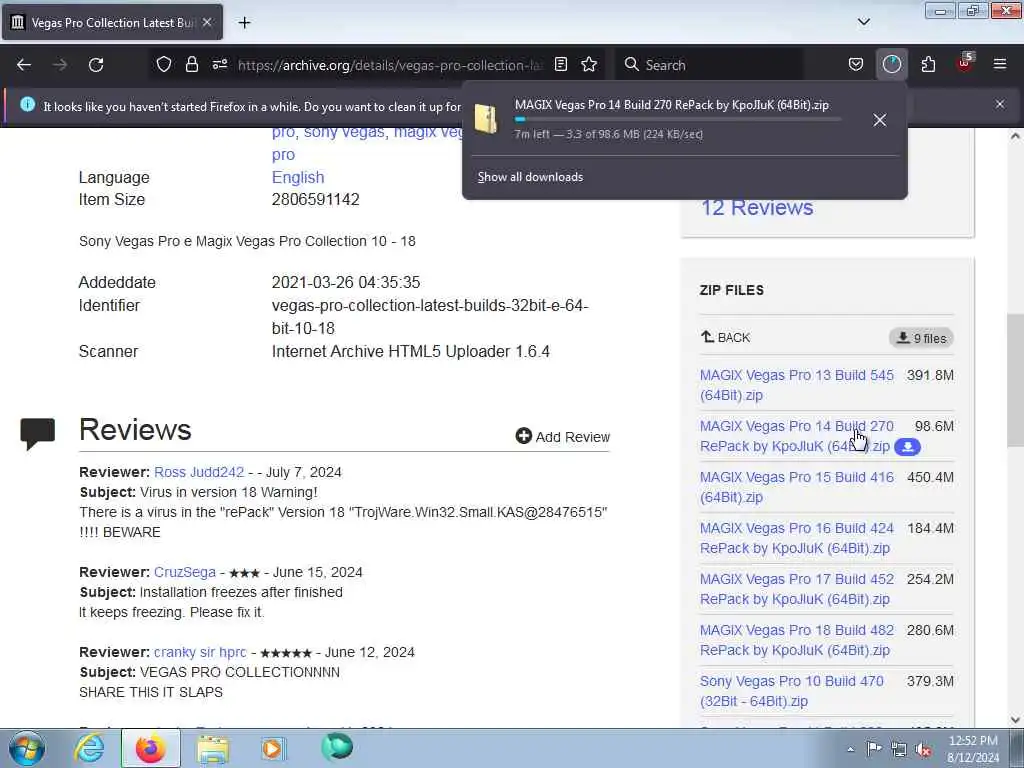Launch Internet Explorer from the taskbar
The width and height of the screenshot is (1024, 768).
pyautogui.click(x=89, y=748)
